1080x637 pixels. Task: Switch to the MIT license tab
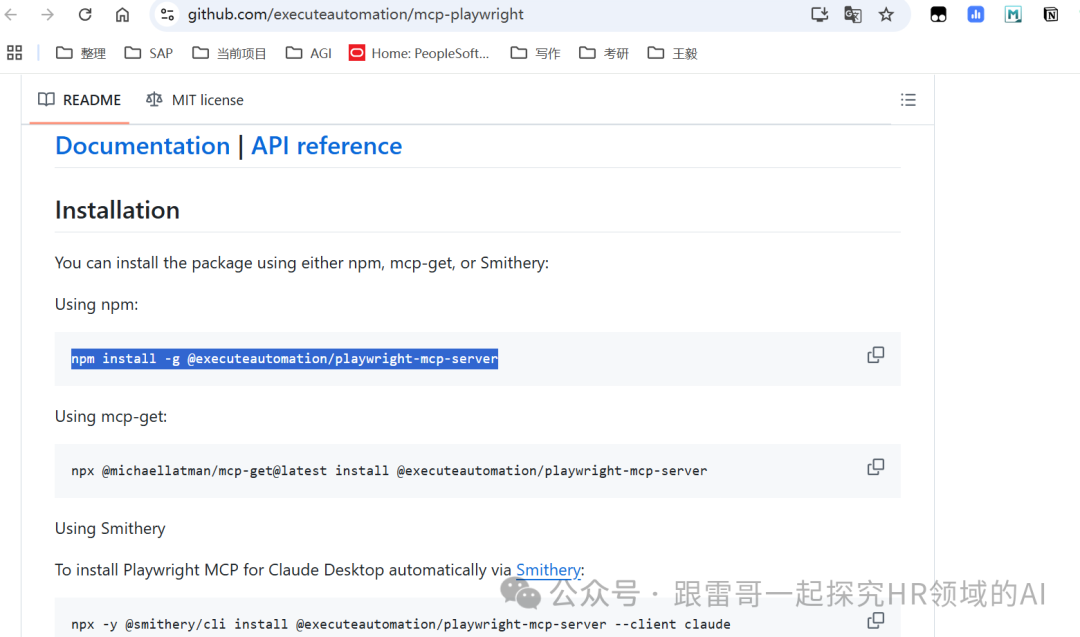[x=195, y=100]
